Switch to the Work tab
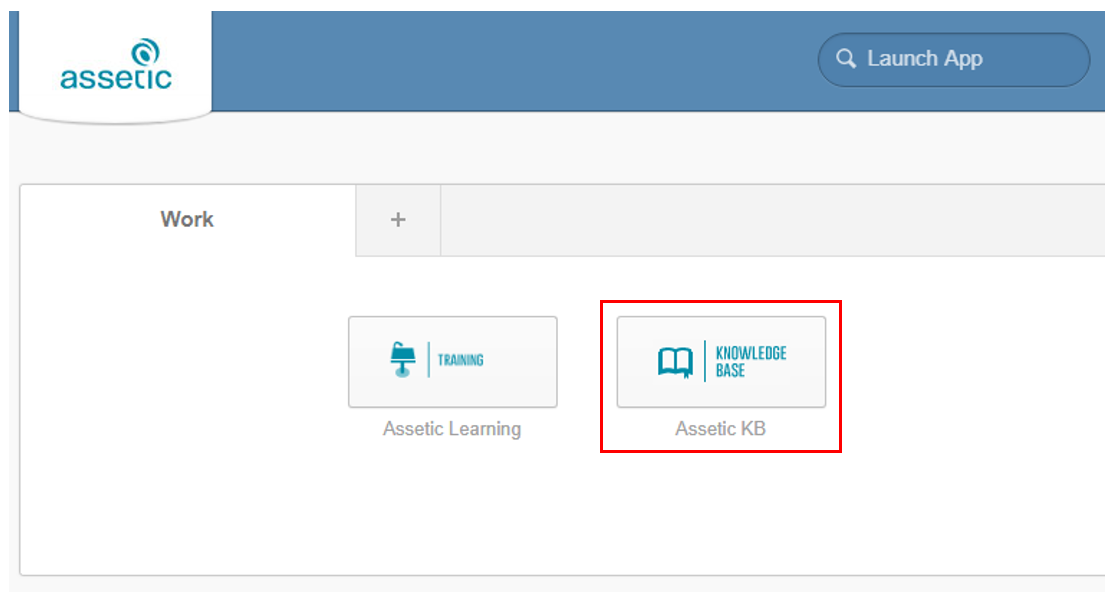 pos(187,219)
